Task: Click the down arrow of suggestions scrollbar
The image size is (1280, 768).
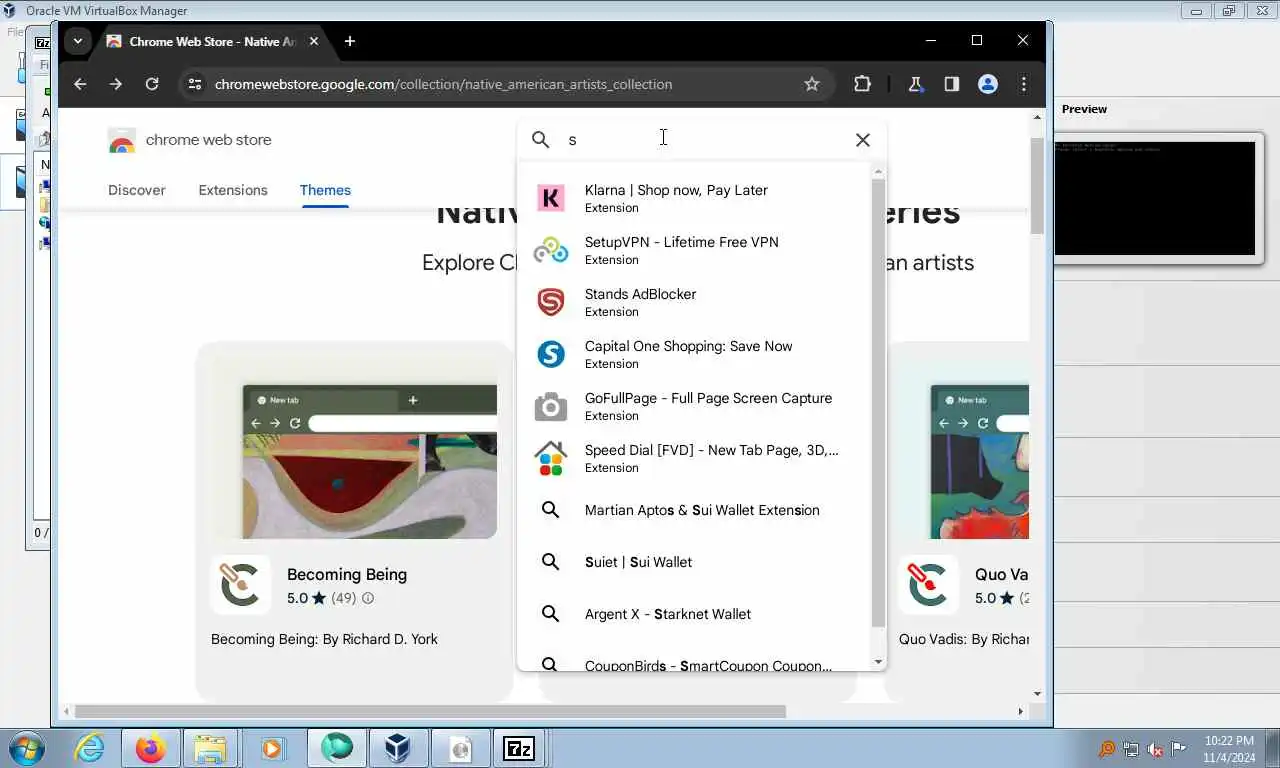Action: tap(878, 662)
